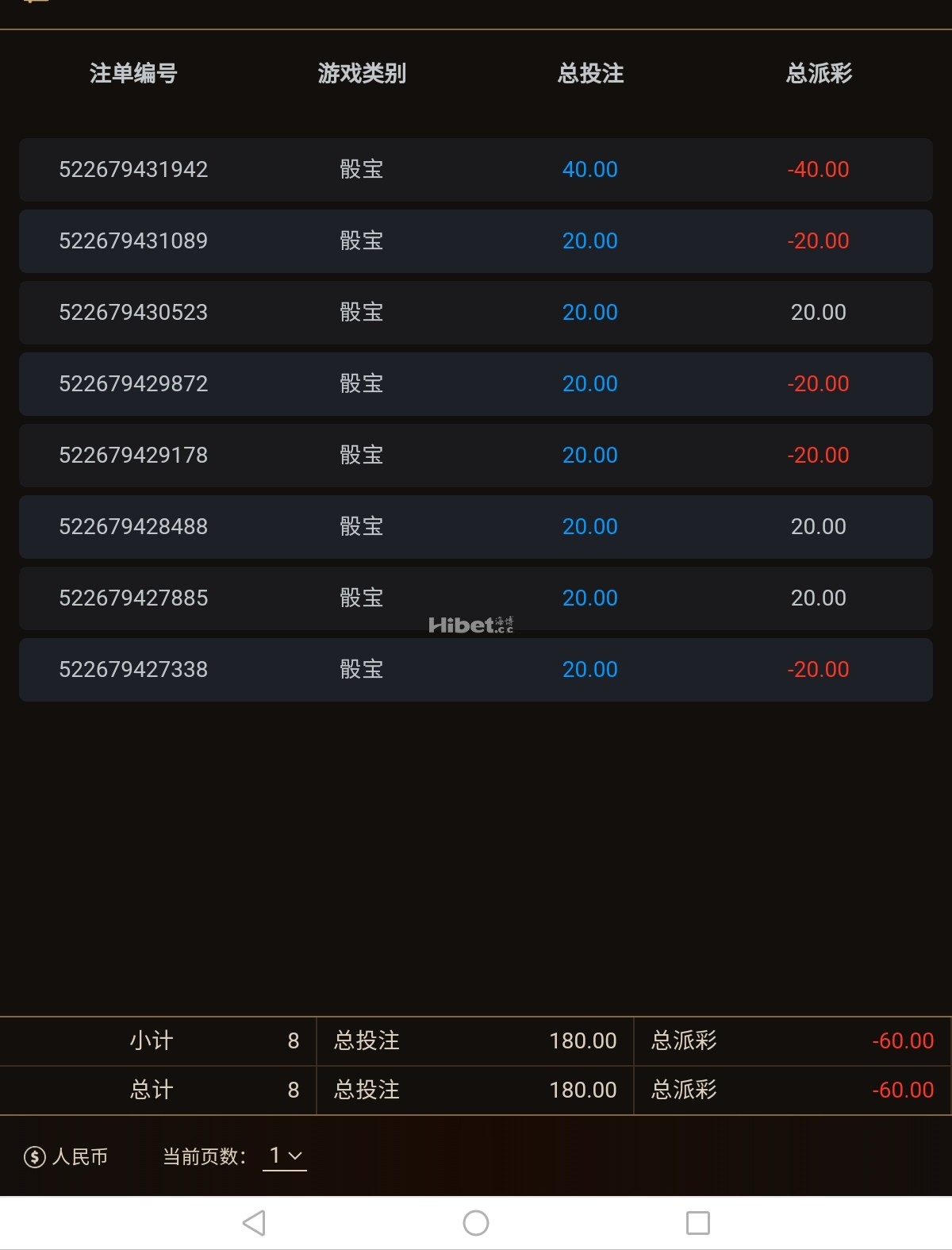Click the 总计 grand total row

(x=152, y=1090)
